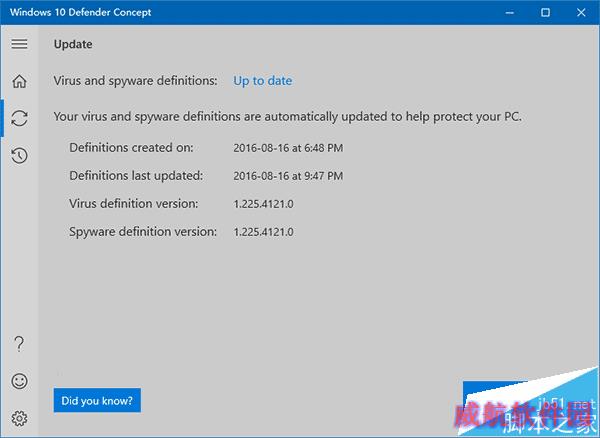
Task: Click the "Virus definition version:" label
Action: [134, 204]
